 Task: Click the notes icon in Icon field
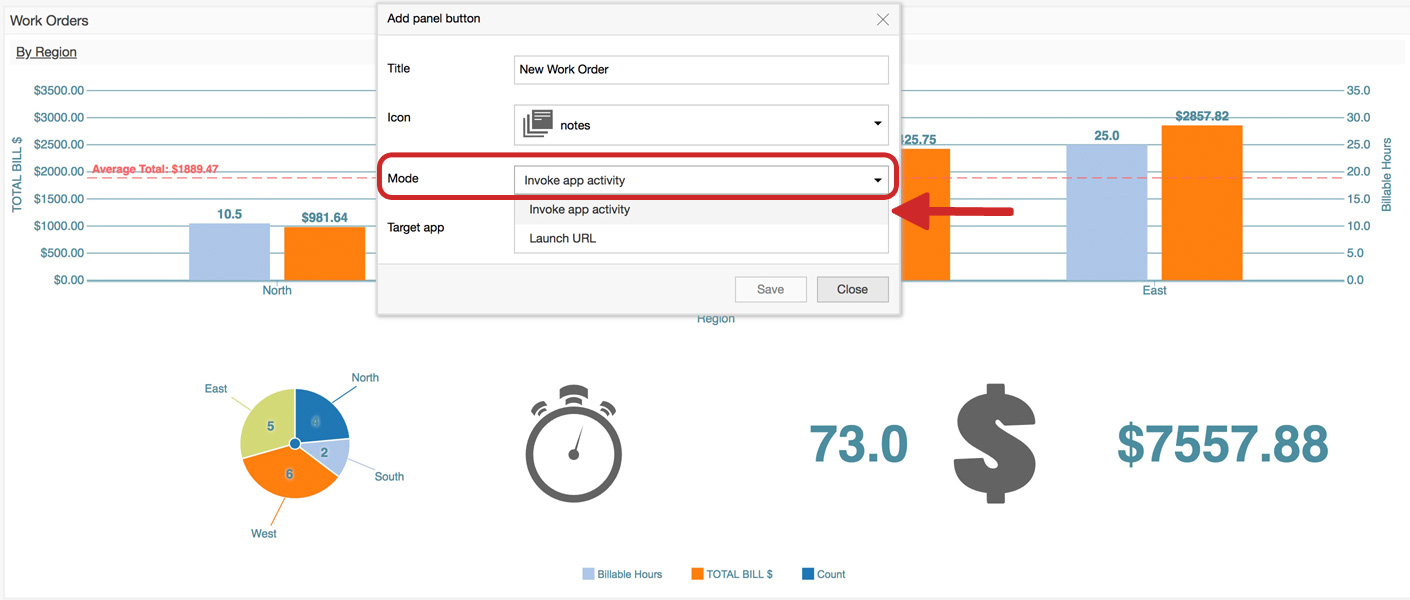pyautogui.click(x=537, y=124)
